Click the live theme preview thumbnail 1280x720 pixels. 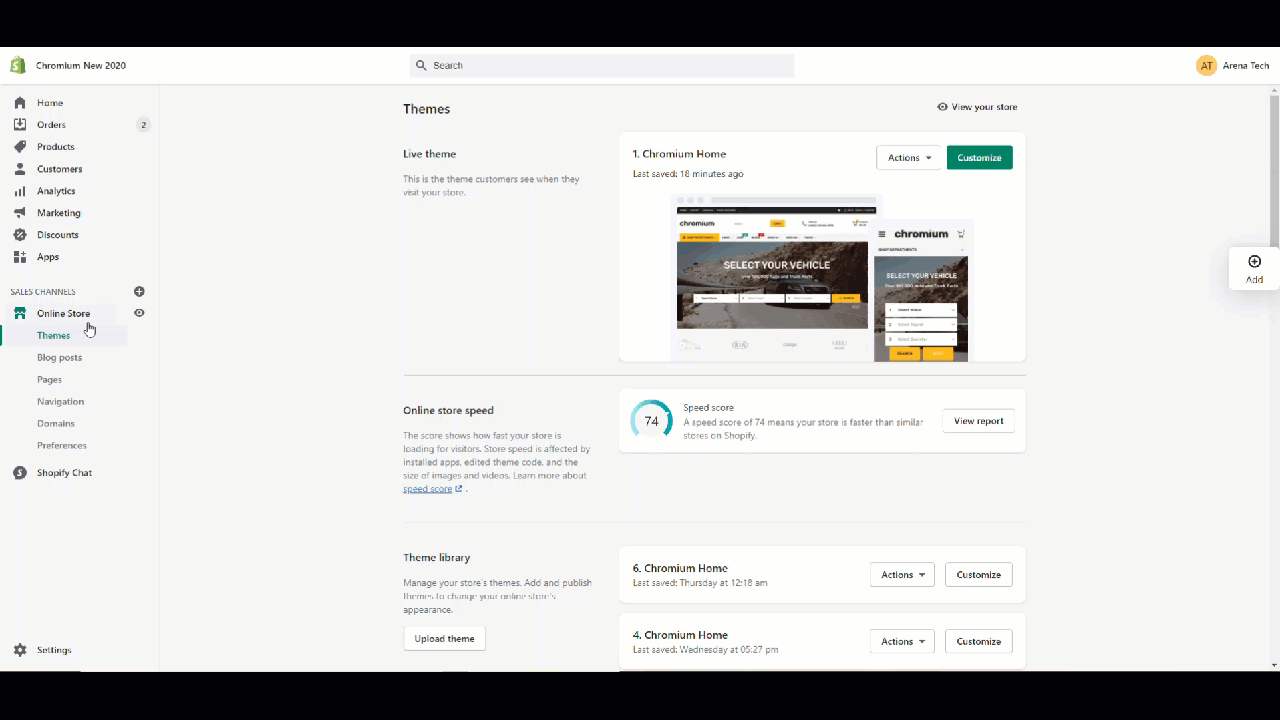click(822, 278)
